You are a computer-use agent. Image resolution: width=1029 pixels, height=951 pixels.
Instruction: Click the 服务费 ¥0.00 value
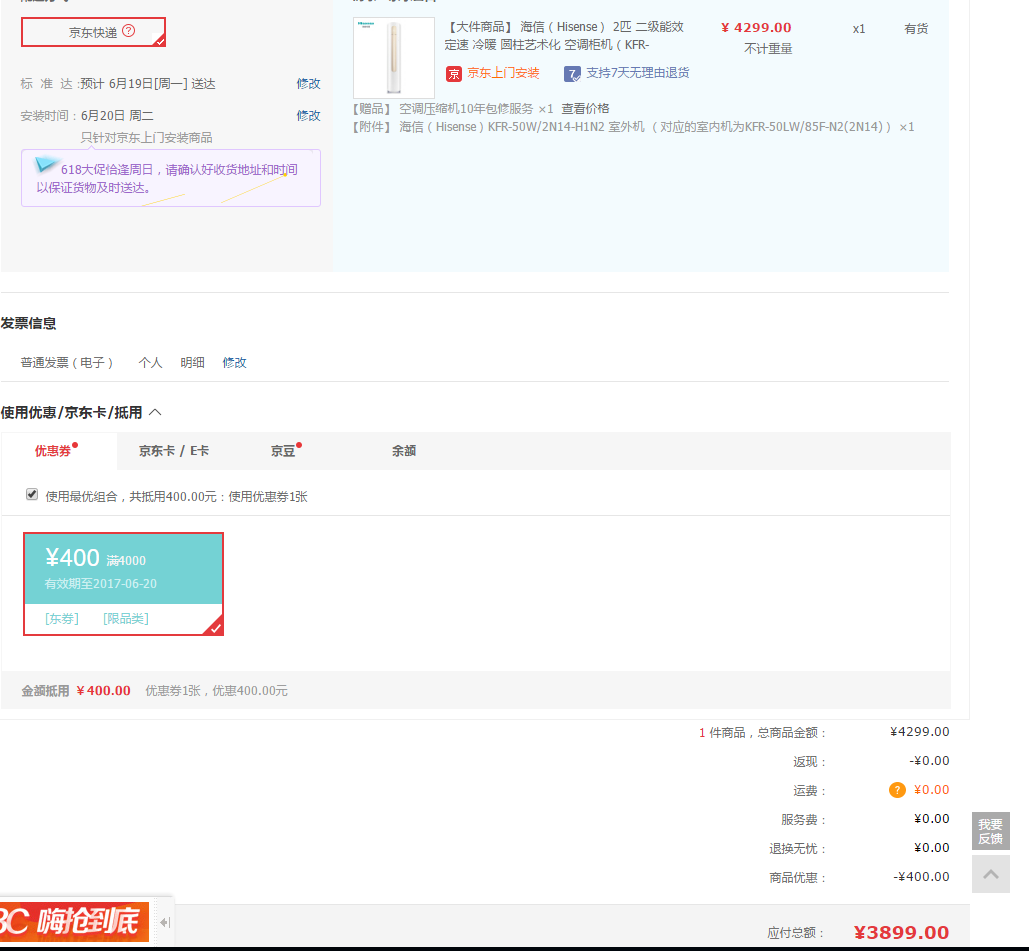(932, 818)
